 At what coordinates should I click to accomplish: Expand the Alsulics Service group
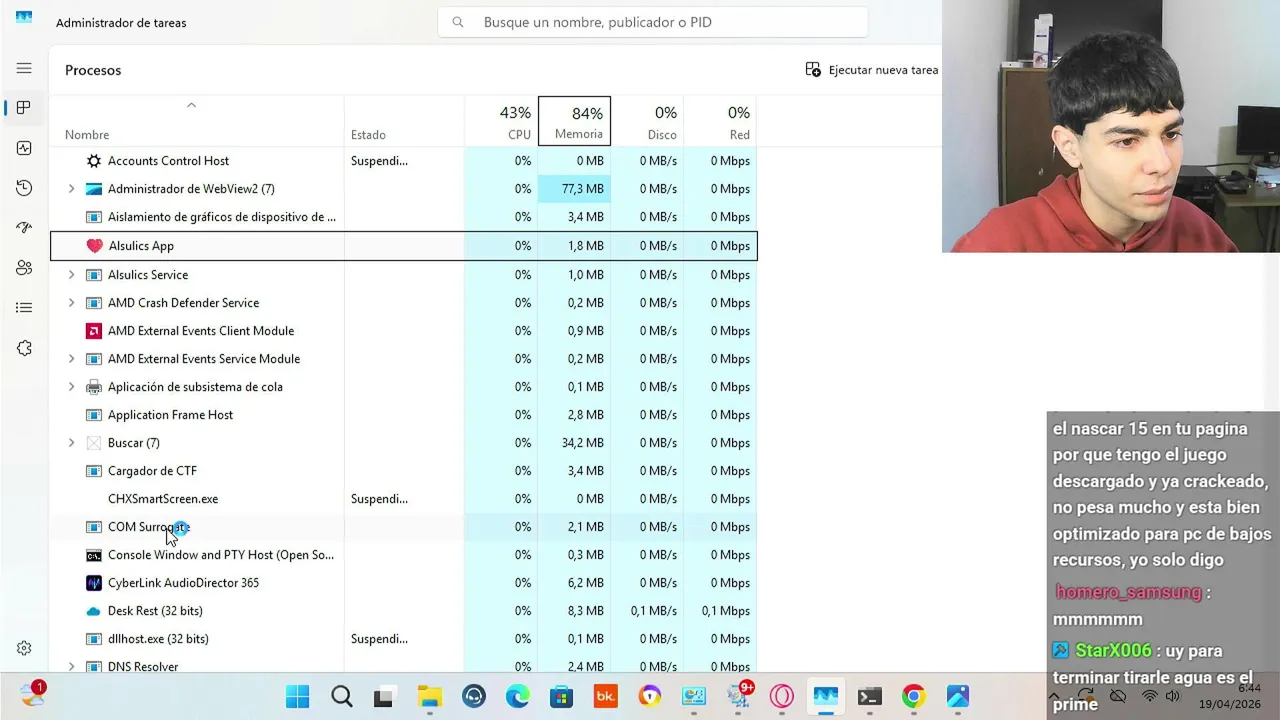coord(71,275)
